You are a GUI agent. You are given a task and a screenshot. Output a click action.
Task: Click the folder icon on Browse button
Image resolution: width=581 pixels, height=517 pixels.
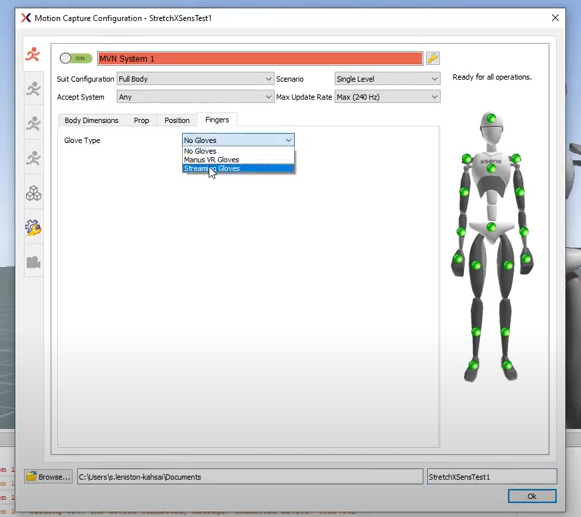31,476
